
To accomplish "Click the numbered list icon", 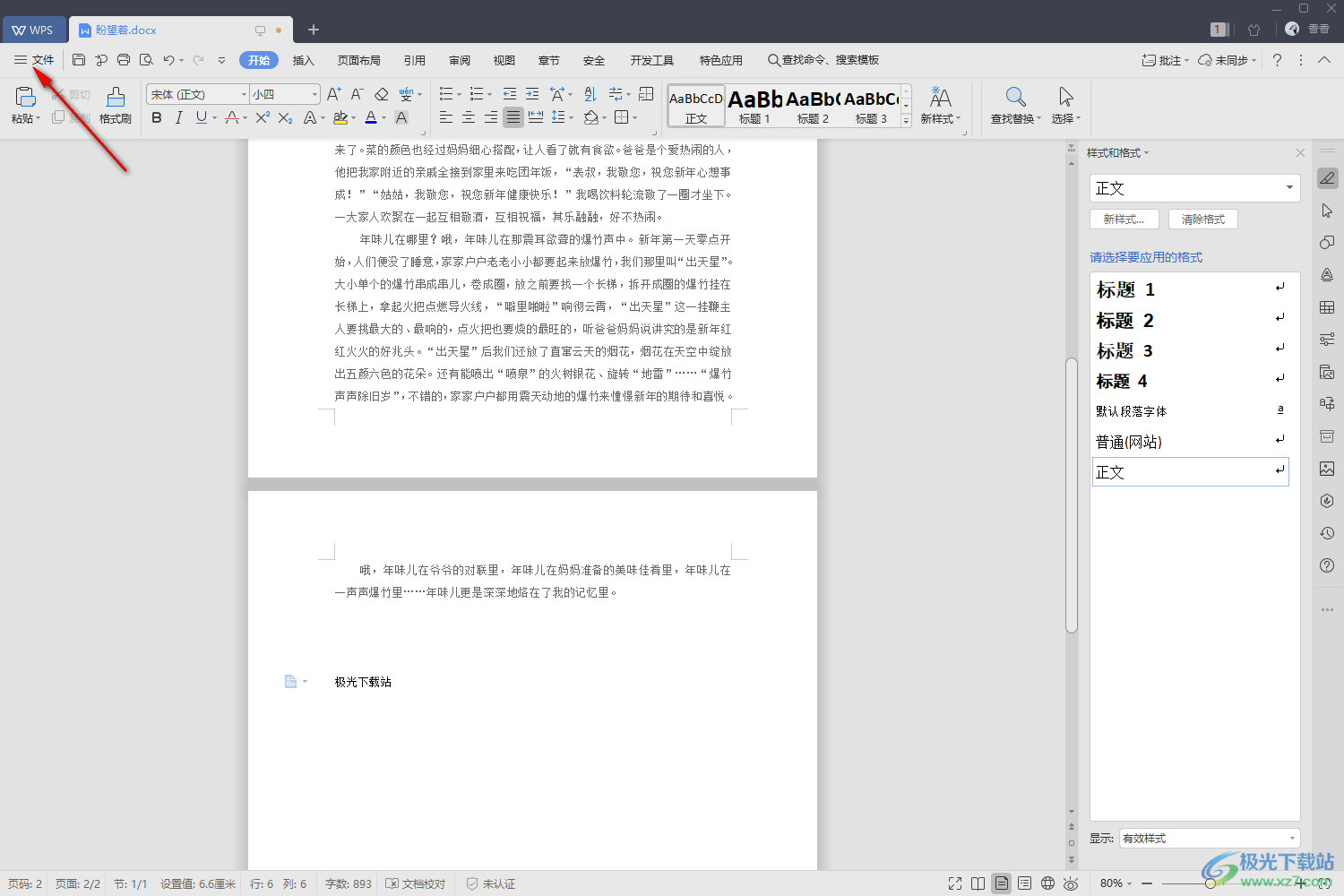I will tap(477, 94).
